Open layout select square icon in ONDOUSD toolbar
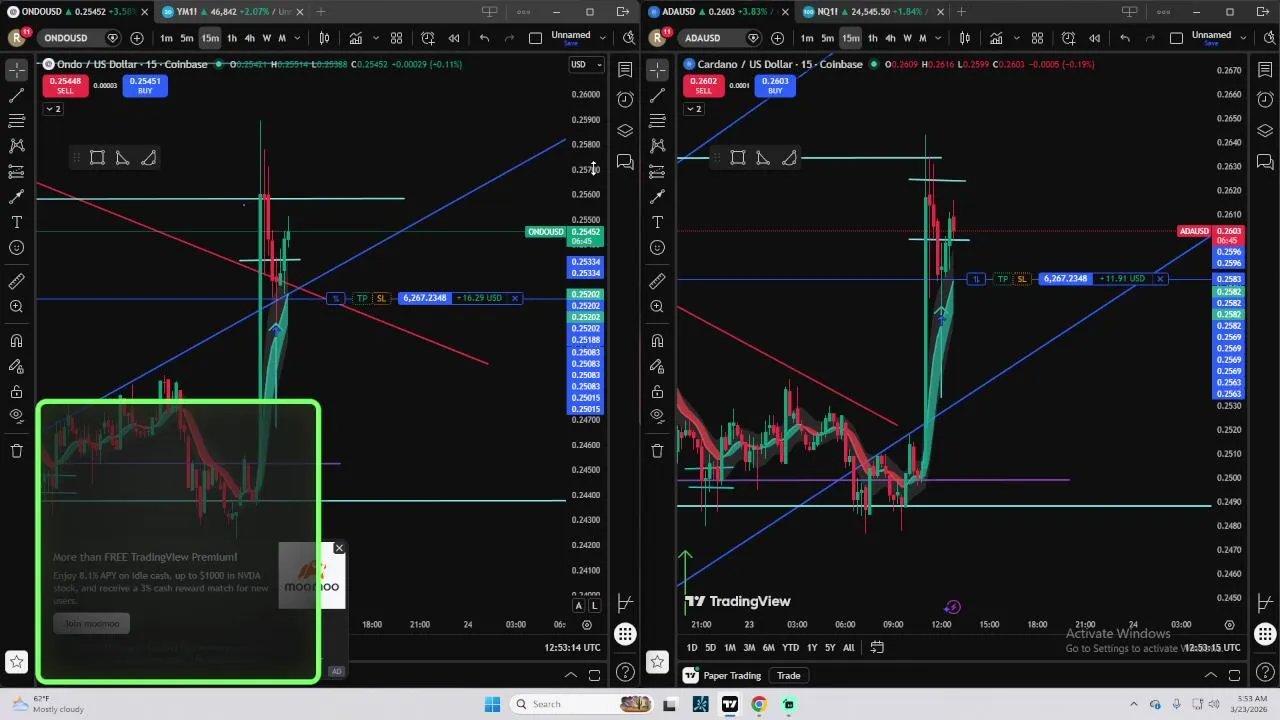 [536, 38]
